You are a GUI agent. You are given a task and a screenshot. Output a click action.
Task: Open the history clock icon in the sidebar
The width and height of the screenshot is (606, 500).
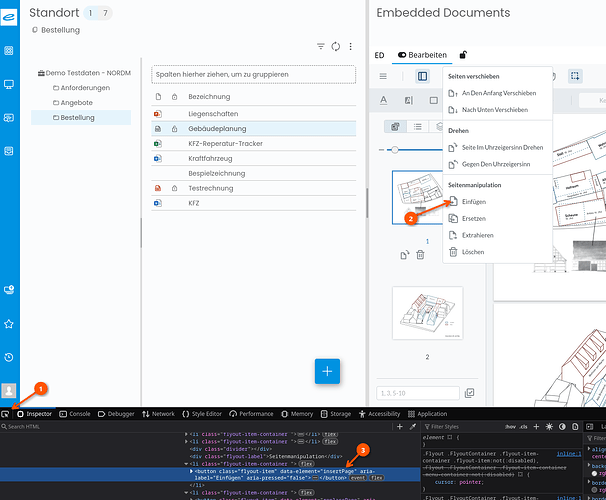pos(9,357)
